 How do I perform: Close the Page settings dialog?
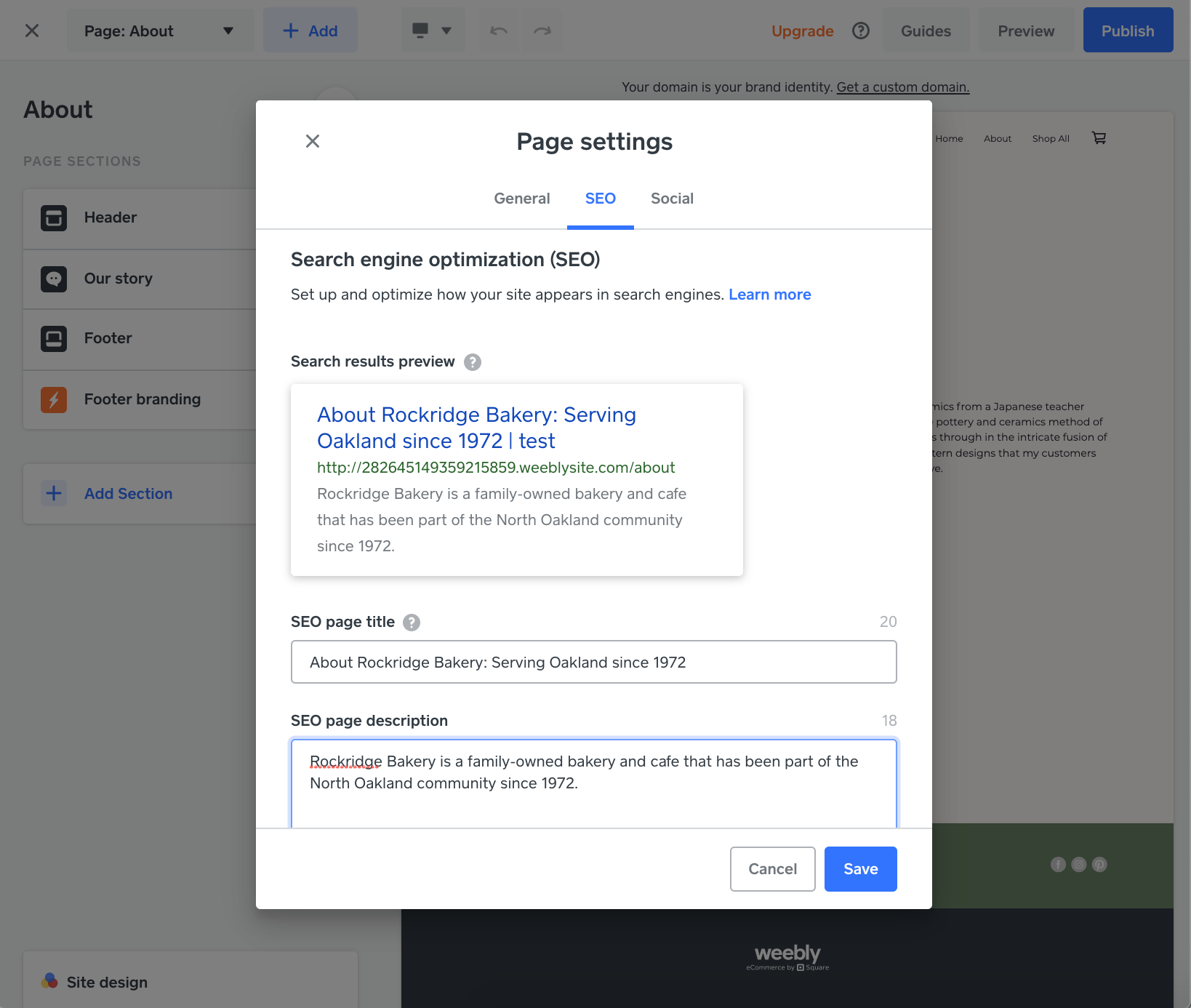coord(313,141)
